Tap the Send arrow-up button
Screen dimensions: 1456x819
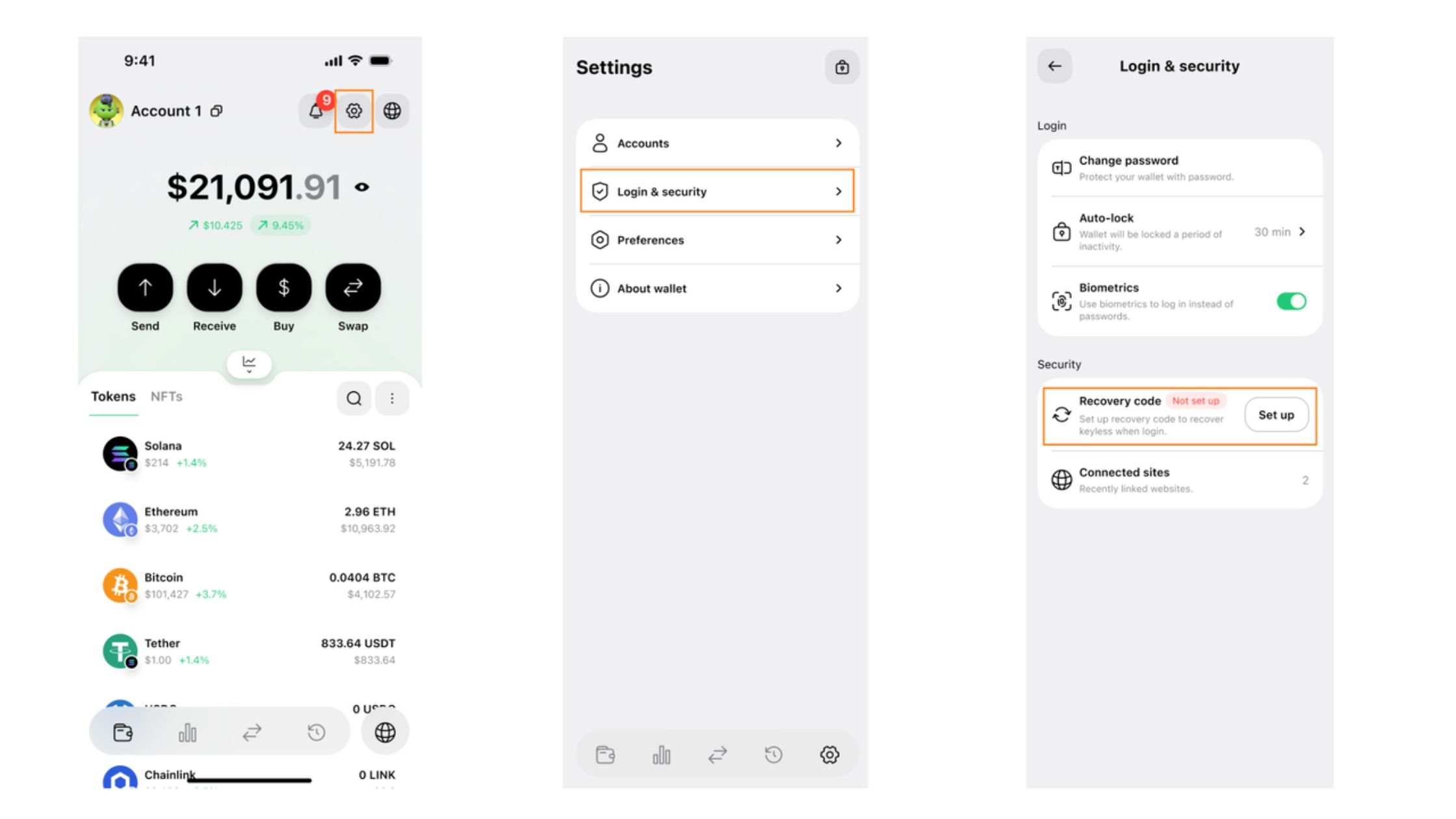(x=145, y=287)
